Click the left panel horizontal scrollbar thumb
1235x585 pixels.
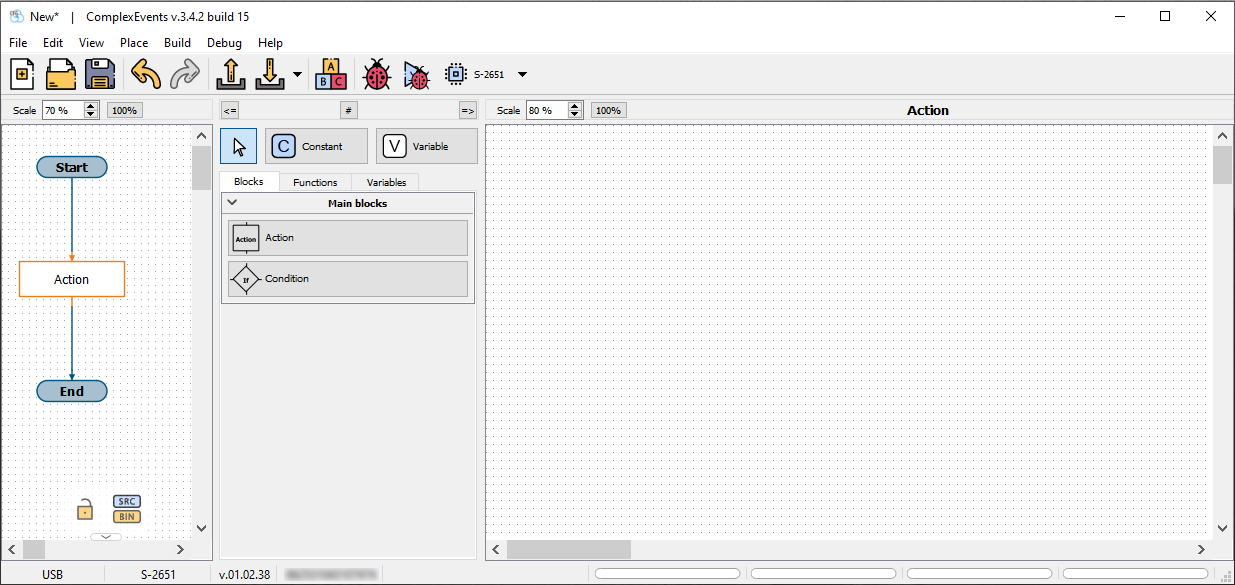(x=34, y=549)
